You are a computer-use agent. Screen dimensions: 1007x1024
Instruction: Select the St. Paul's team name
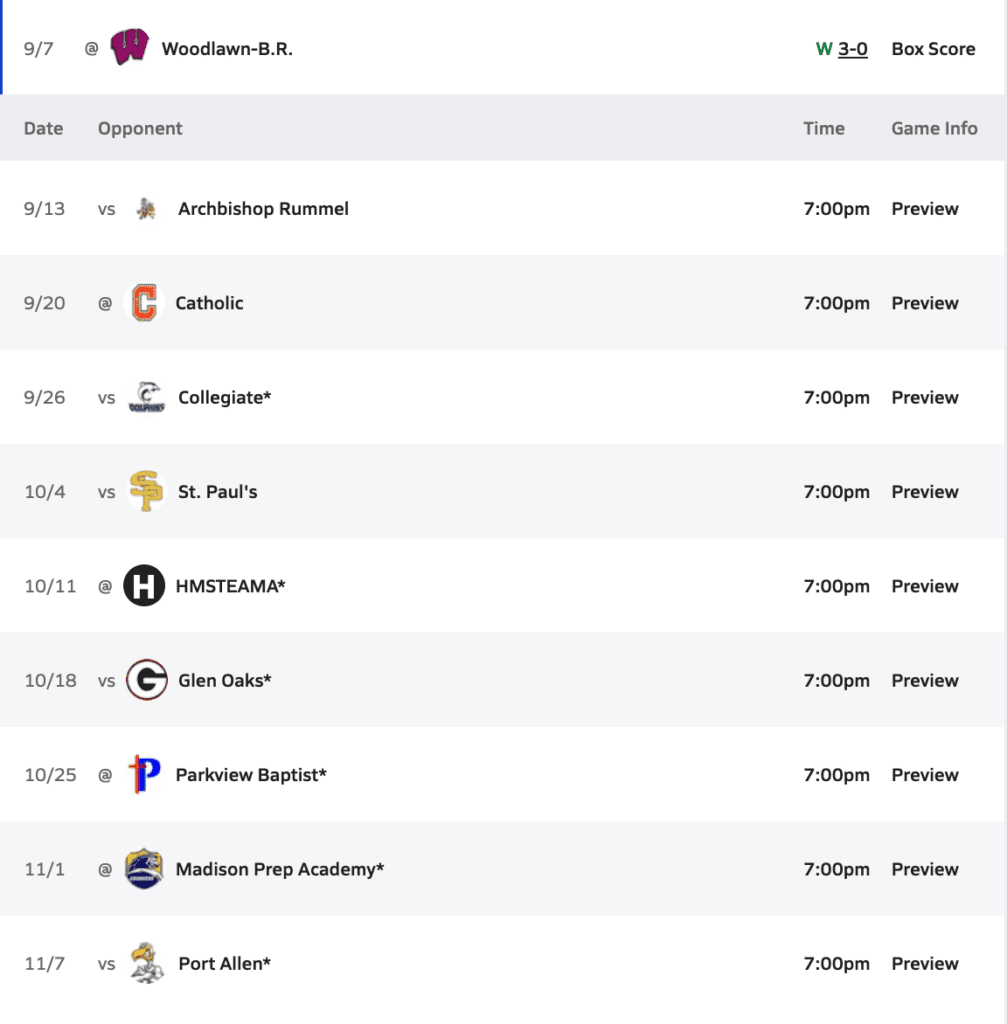point(218,492)
